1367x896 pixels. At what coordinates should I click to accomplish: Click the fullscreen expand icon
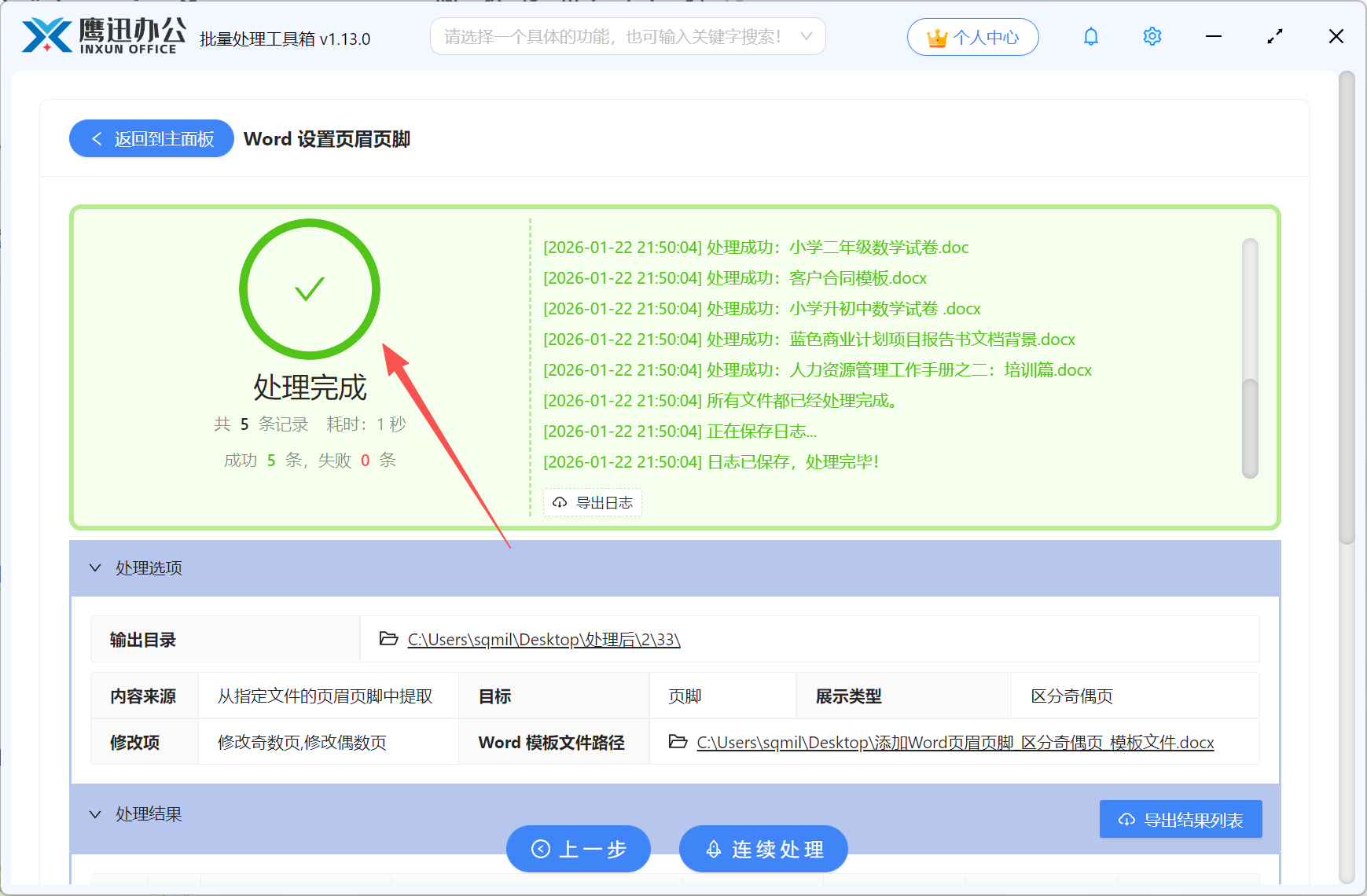tap(1275, 35)
